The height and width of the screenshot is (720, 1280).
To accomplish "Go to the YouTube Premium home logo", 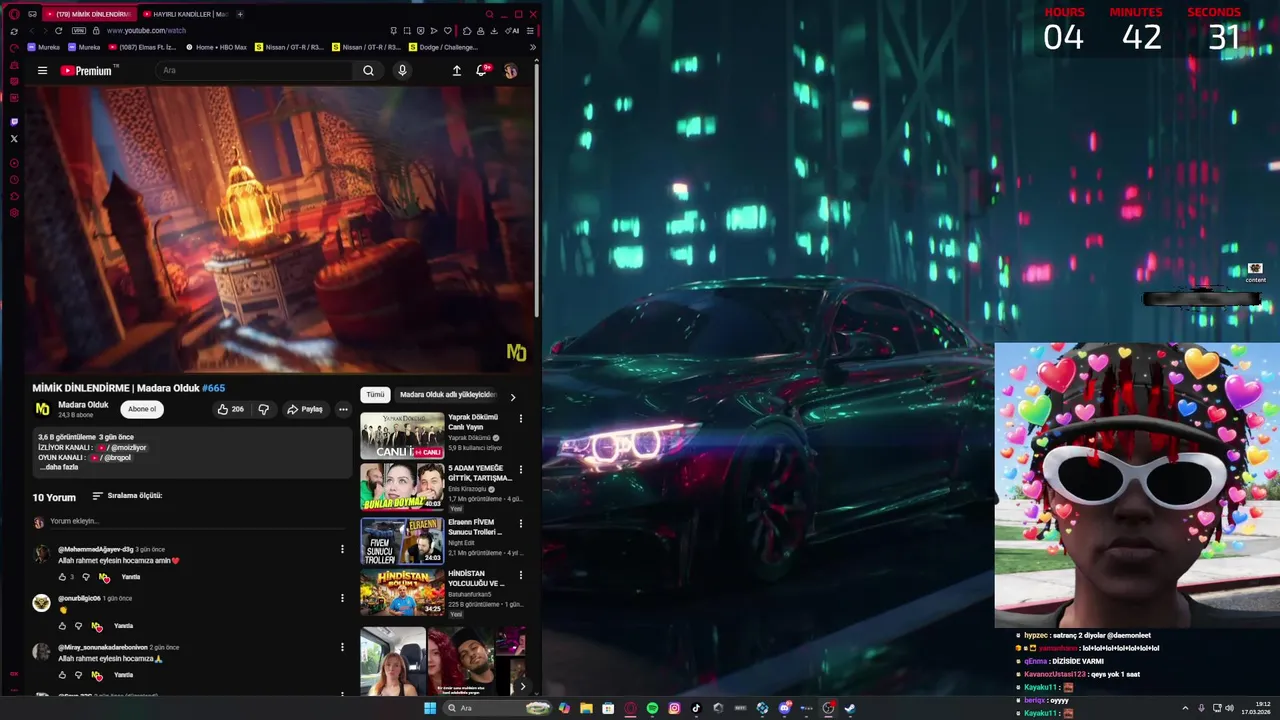I will coord(89,71).
